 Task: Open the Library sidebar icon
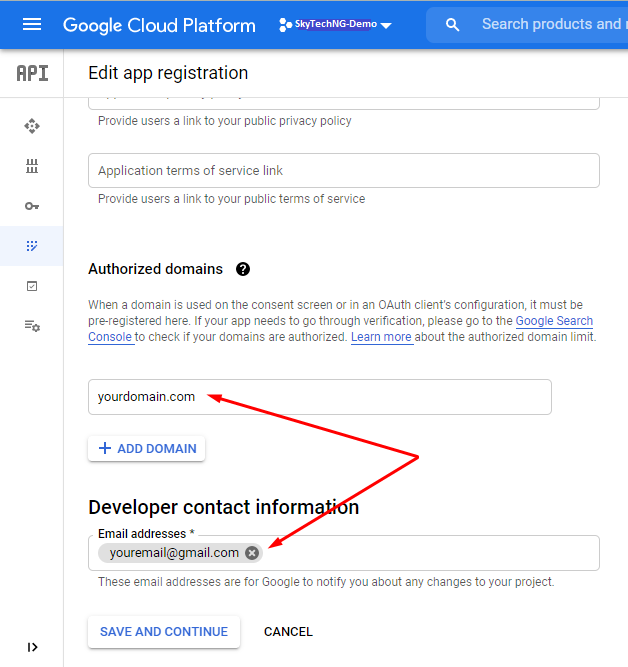click(32, 166)
